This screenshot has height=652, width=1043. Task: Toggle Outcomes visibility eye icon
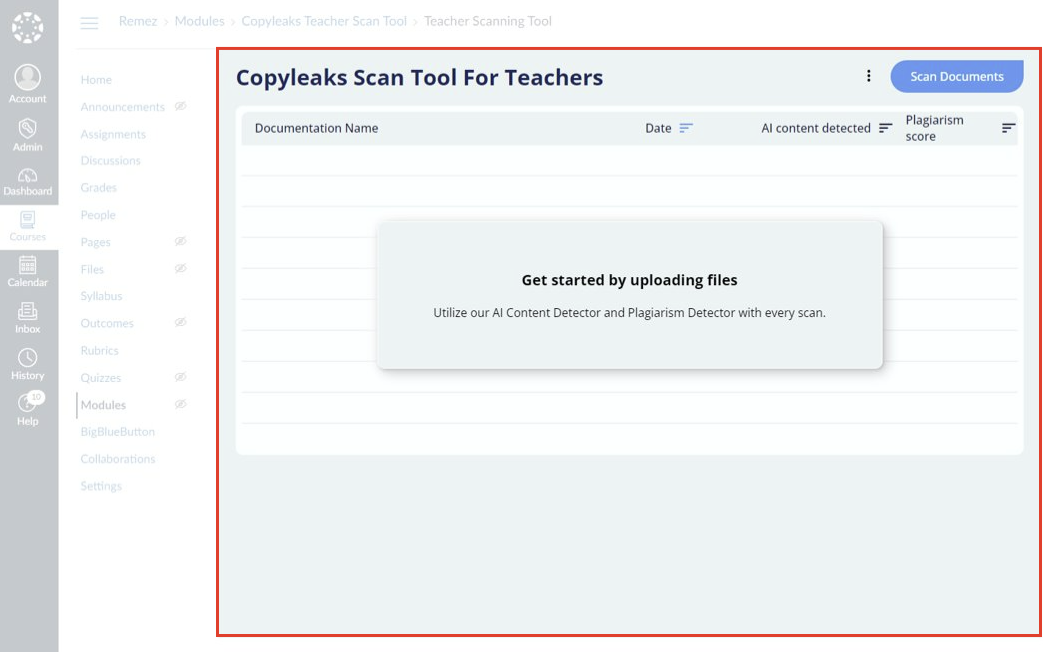[x=180, y=323]
